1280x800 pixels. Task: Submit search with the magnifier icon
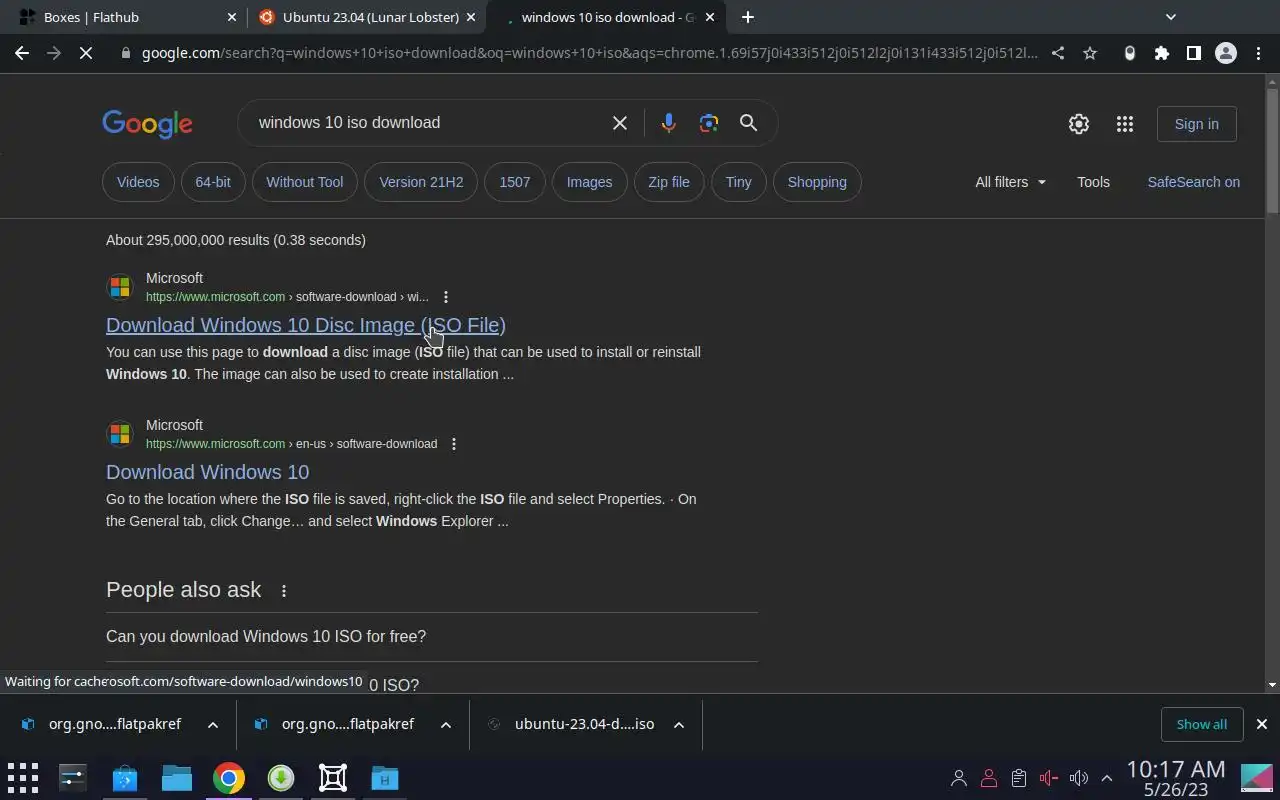point(748,122)
